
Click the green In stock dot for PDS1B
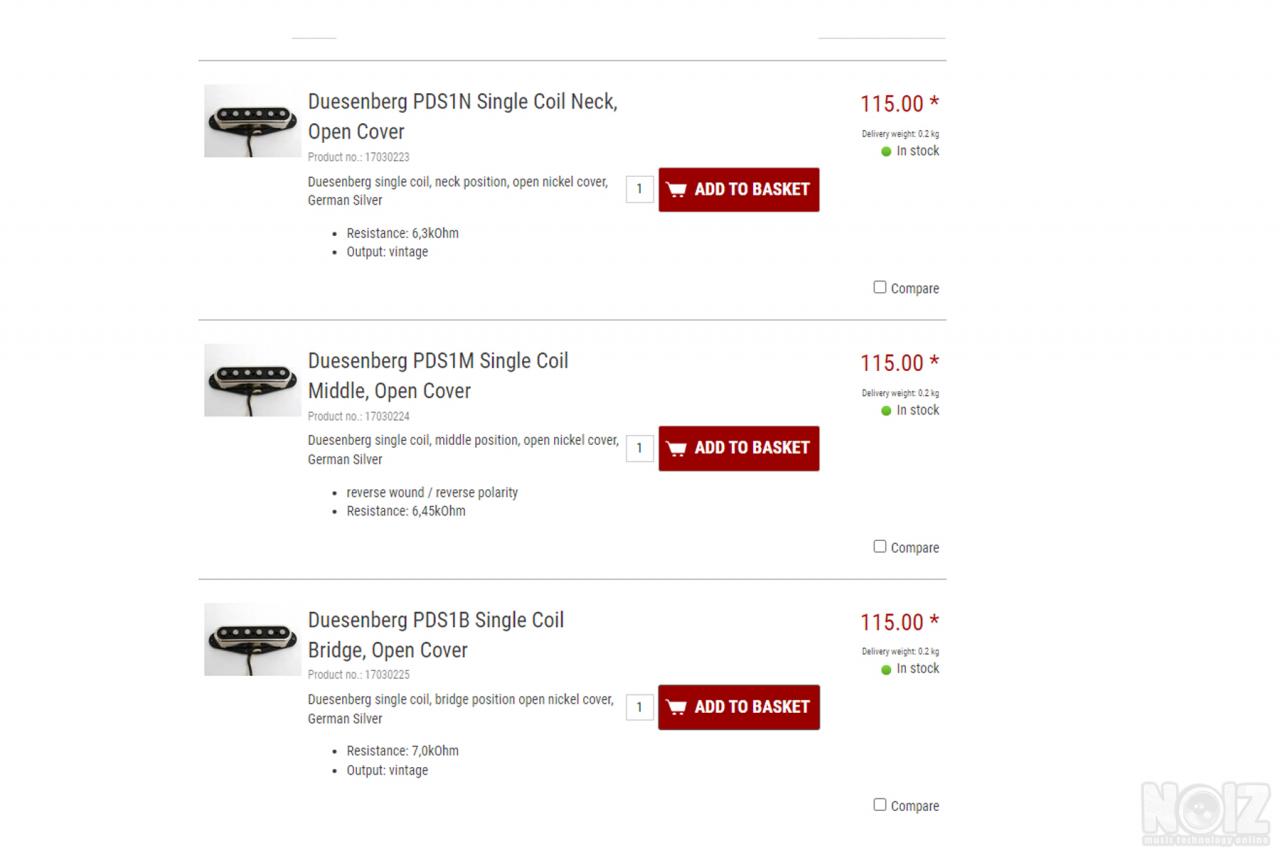886,670
